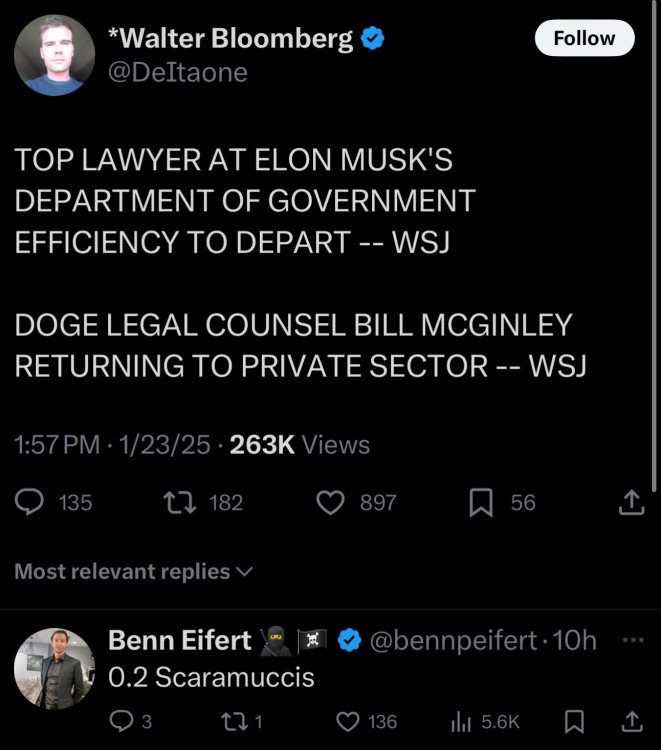Open the @DeItaone handle link
Image resolution: width=661 pixels, height=750 pixels.
(x=176, y=72)
